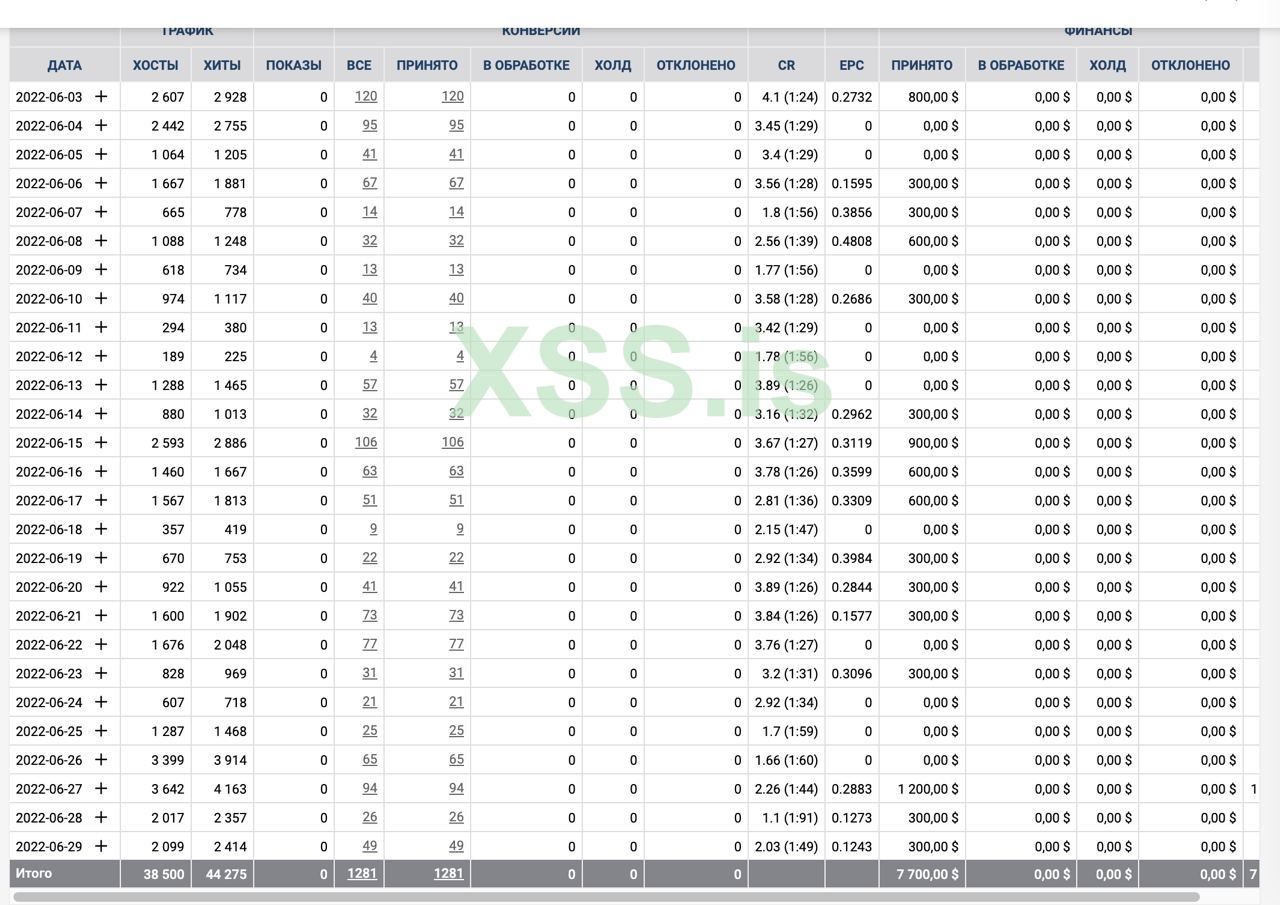Click the plus icon for 2022-06-27

click(x=101, y=789)
